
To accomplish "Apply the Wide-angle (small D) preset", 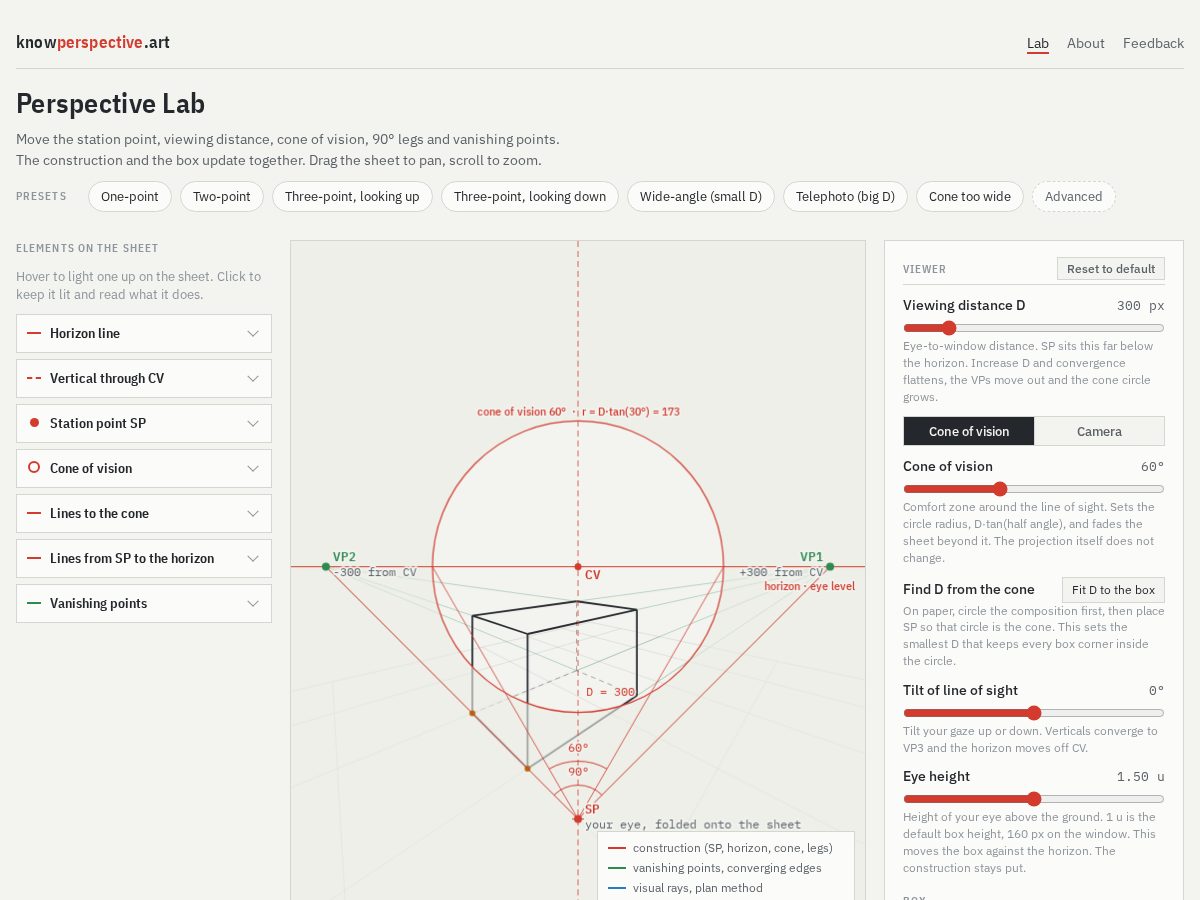I will (701, 196).
